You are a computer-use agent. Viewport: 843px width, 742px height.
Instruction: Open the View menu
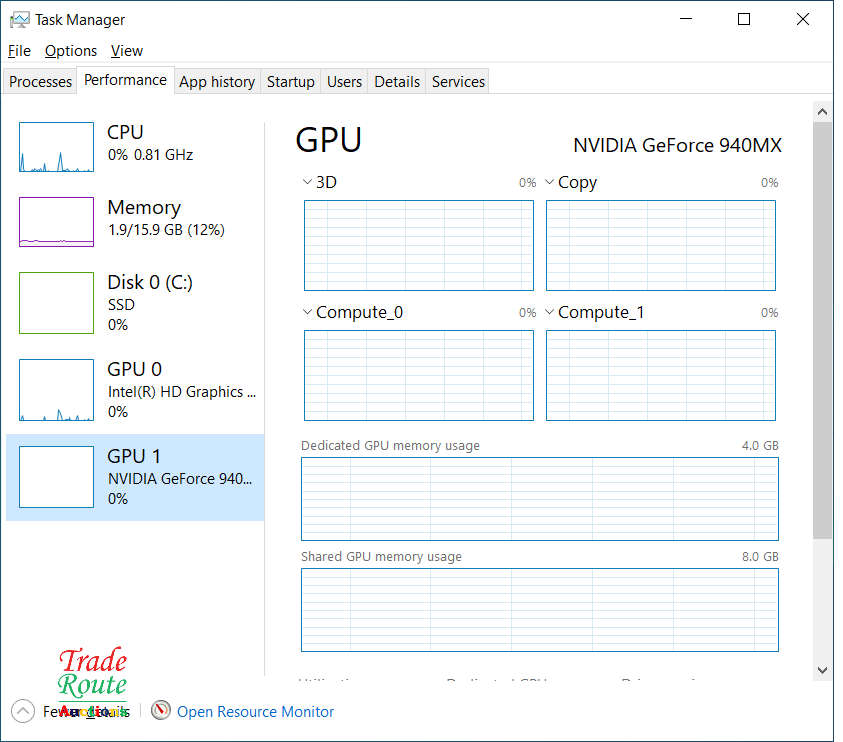pyautogui.click(x=126, y=50)
